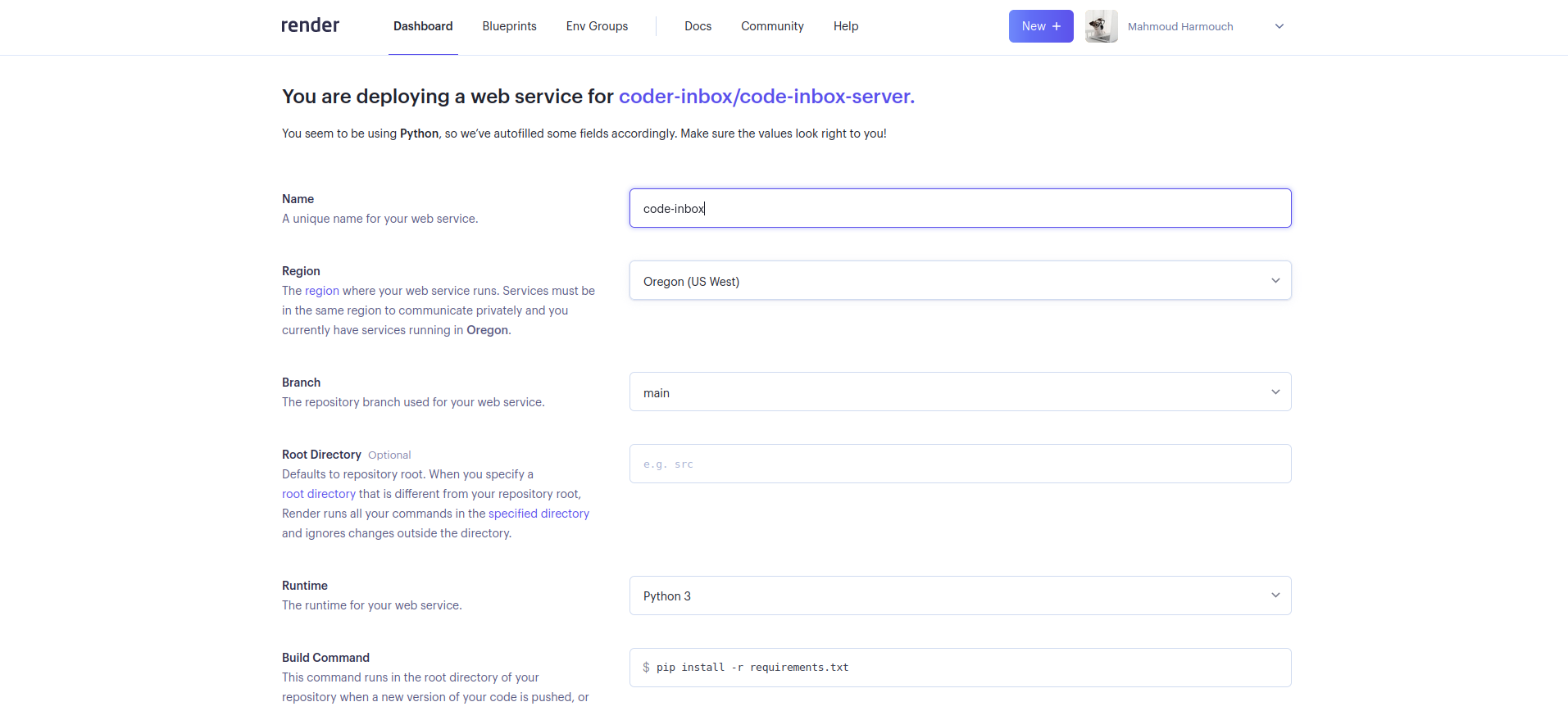
Task: Click the 'Build Command' field label
Action: pos(325,658)
